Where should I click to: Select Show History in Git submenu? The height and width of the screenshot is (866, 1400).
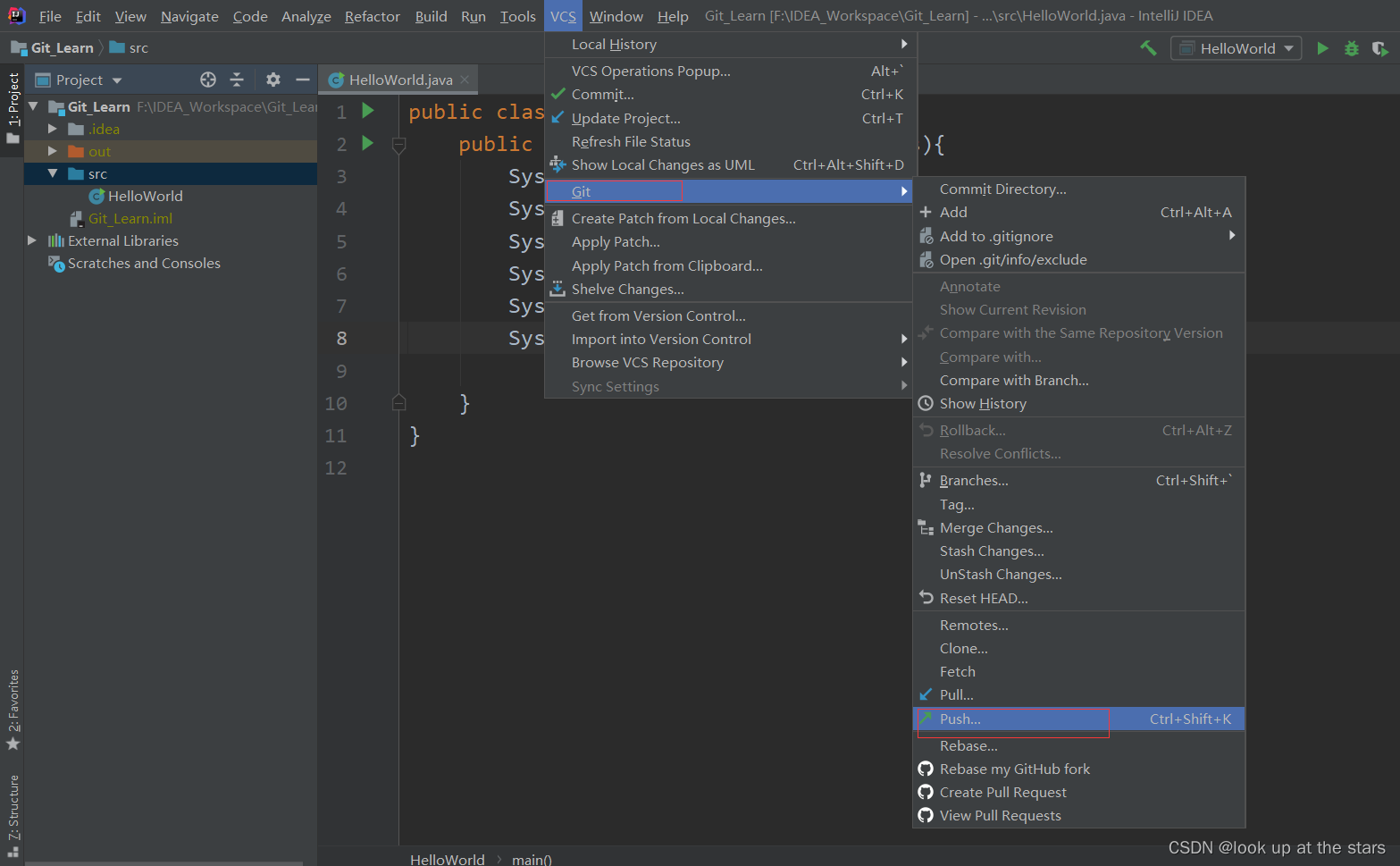1078,403
